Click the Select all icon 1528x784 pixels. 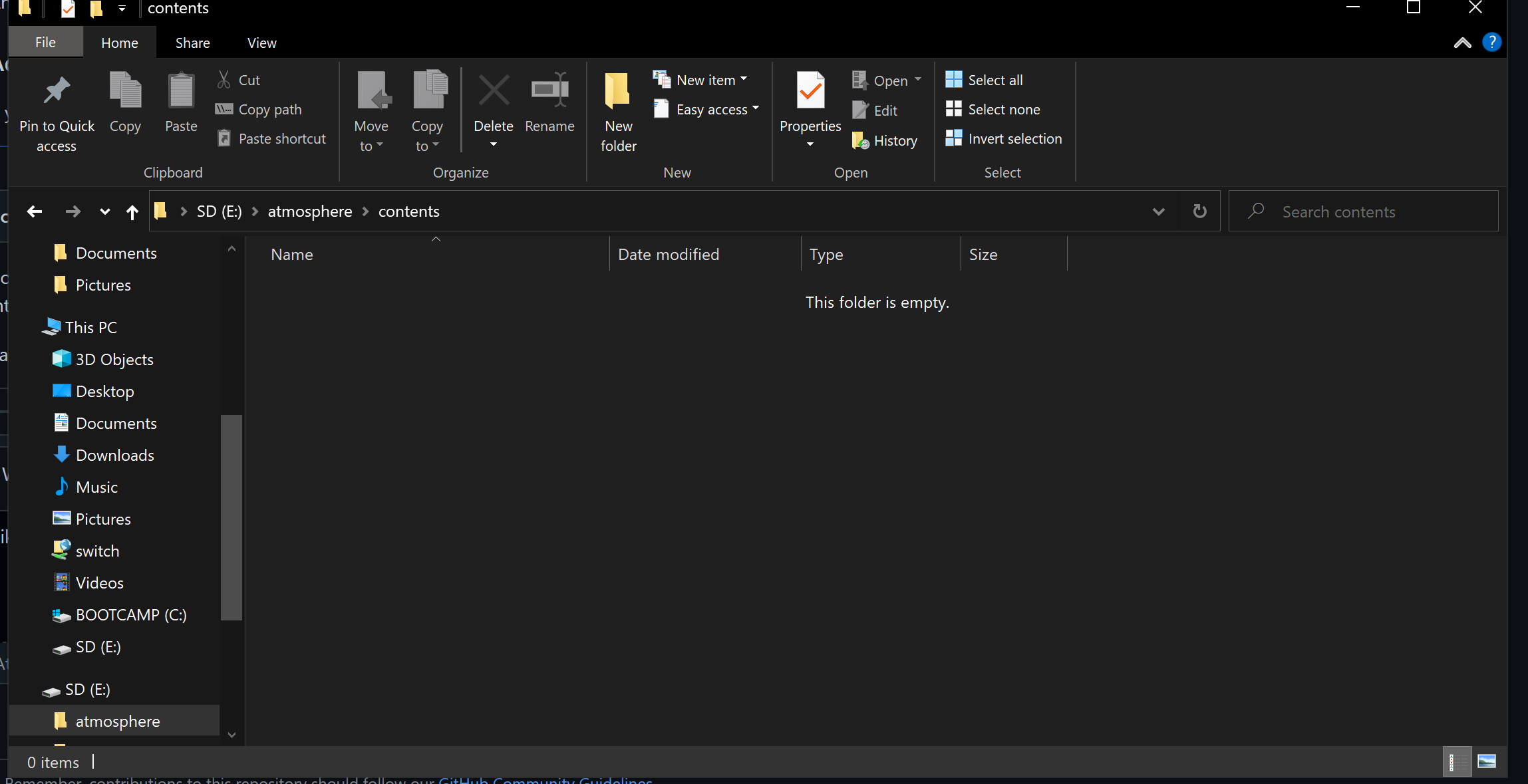coord(953,80)
